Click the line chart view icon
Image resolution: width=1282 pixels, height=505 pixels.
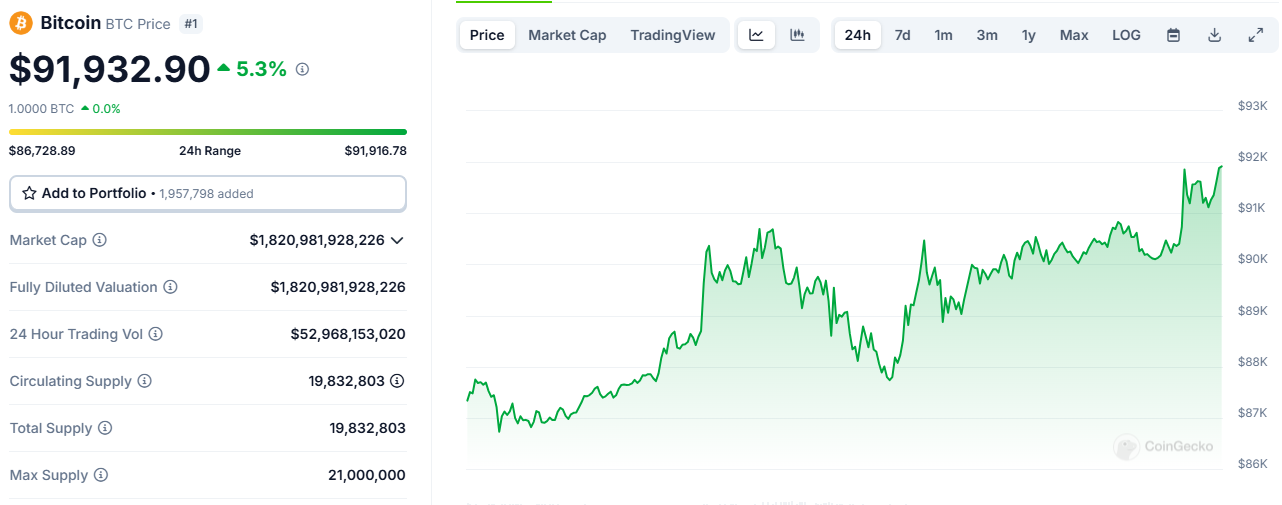pyautogui.click(x=757, y=35)
